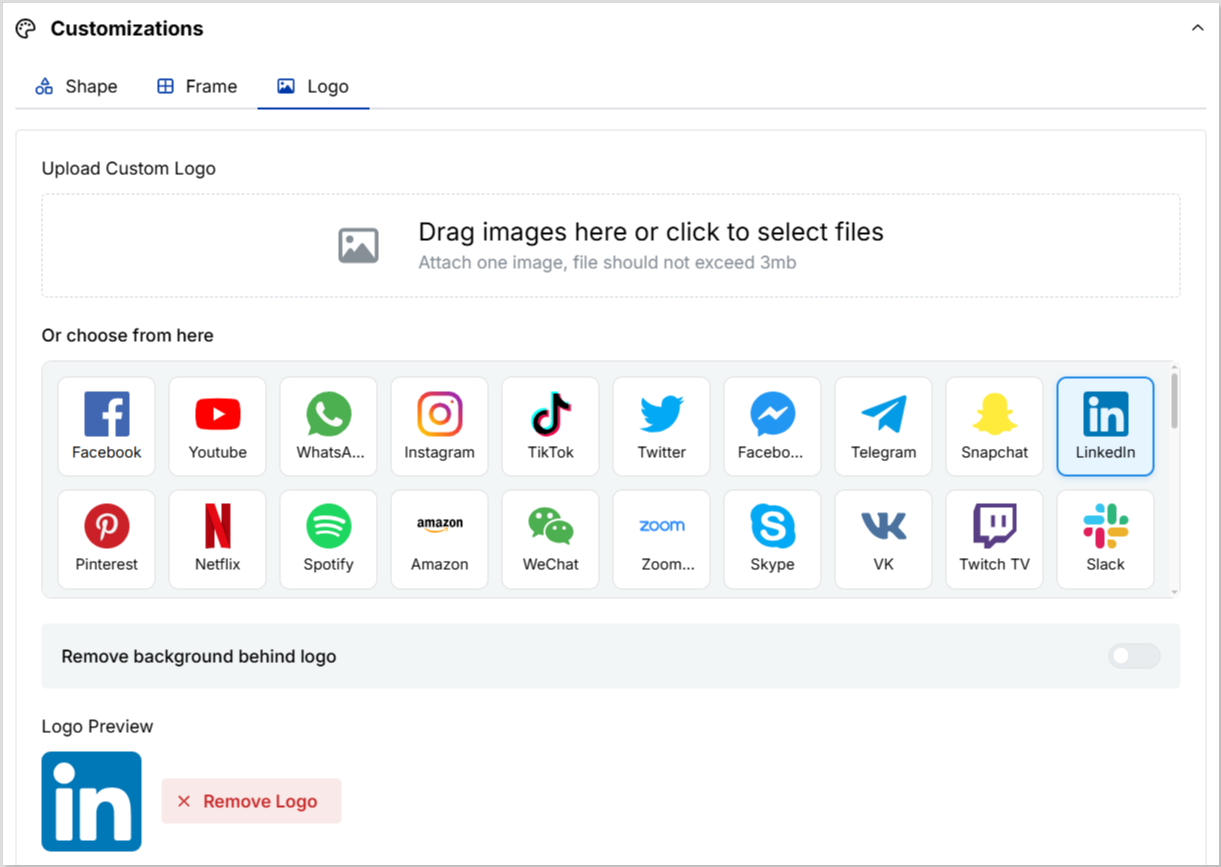Click the image placeholder icon in dropzone
Viewport: 1221px width, 867px height.
click(x=358, y=245)
